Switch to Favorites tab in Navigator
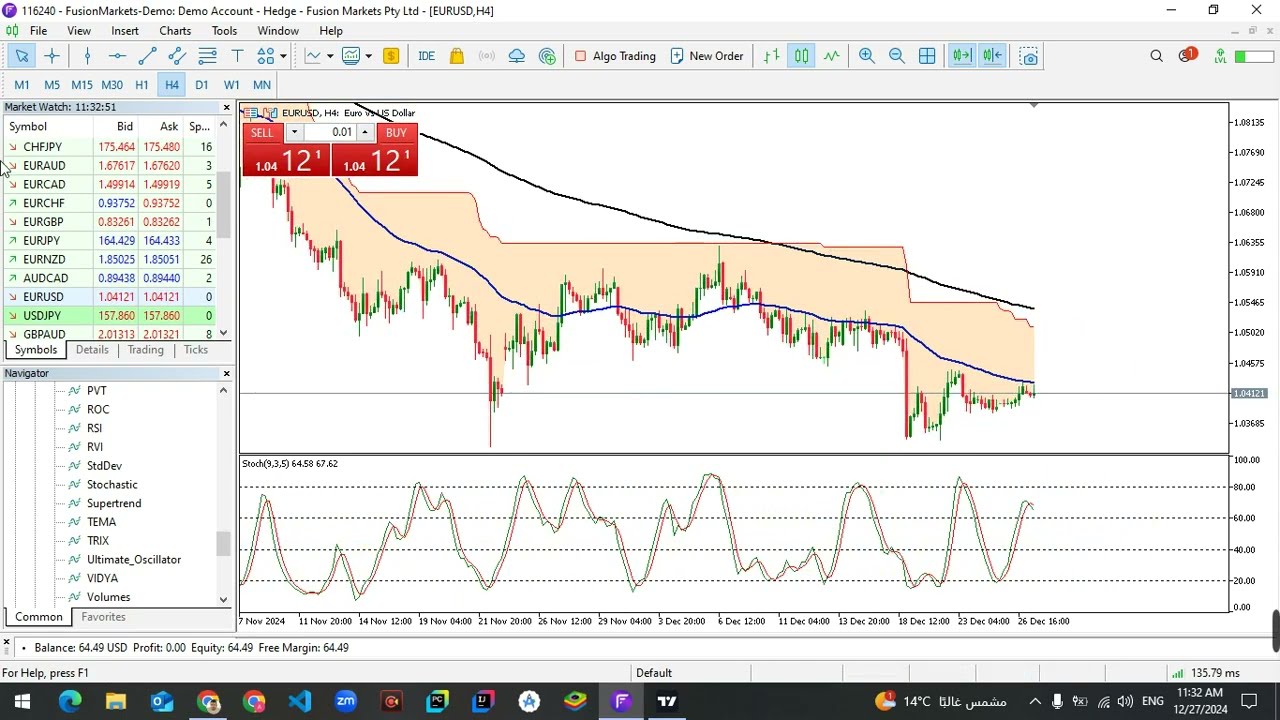 [103, 617]
